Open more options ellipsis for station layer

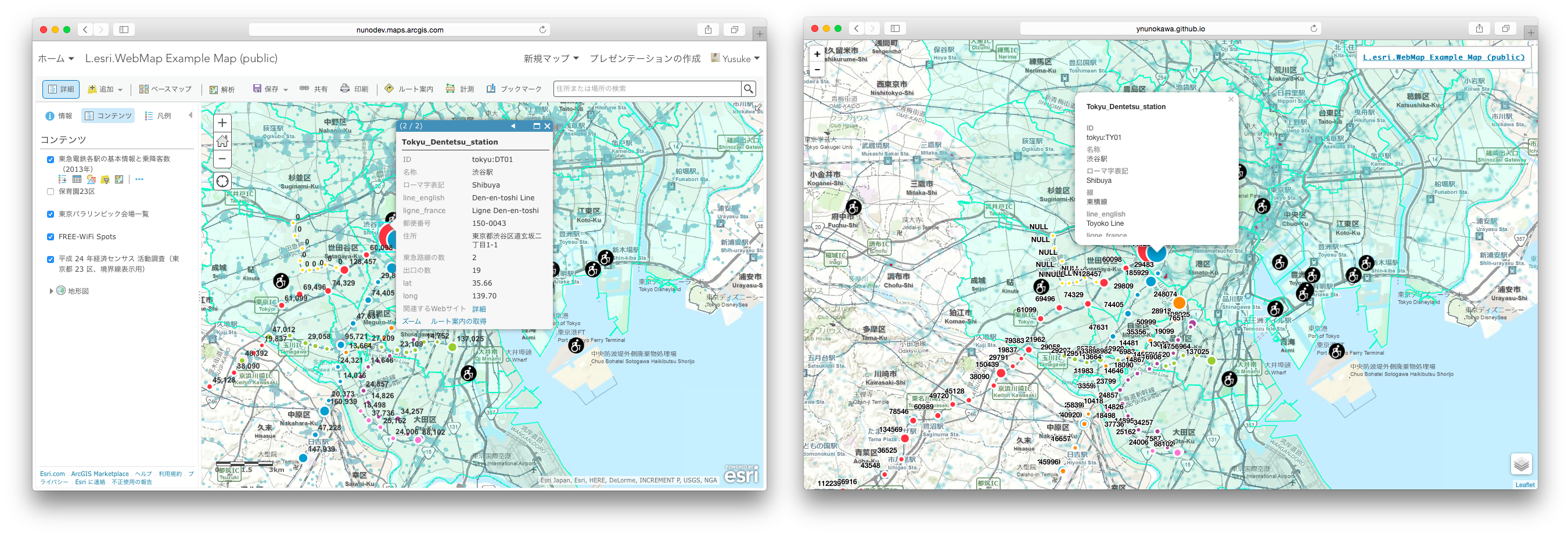[139, 179]
